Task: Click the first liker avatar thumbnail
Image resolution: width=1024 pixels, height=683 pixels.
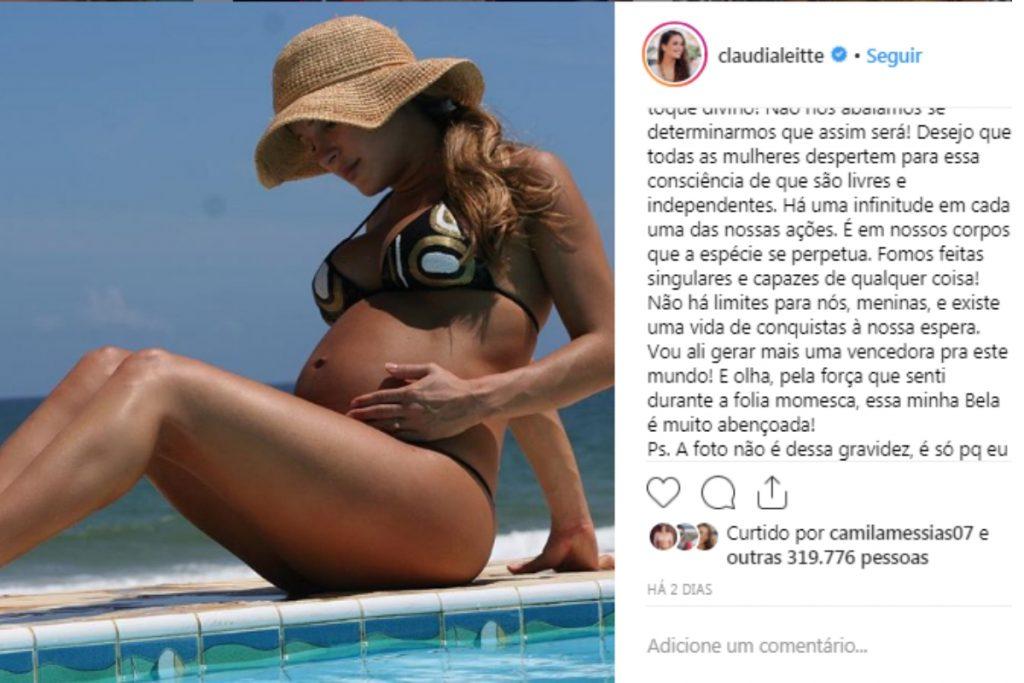Action: [x=663, y=536]
